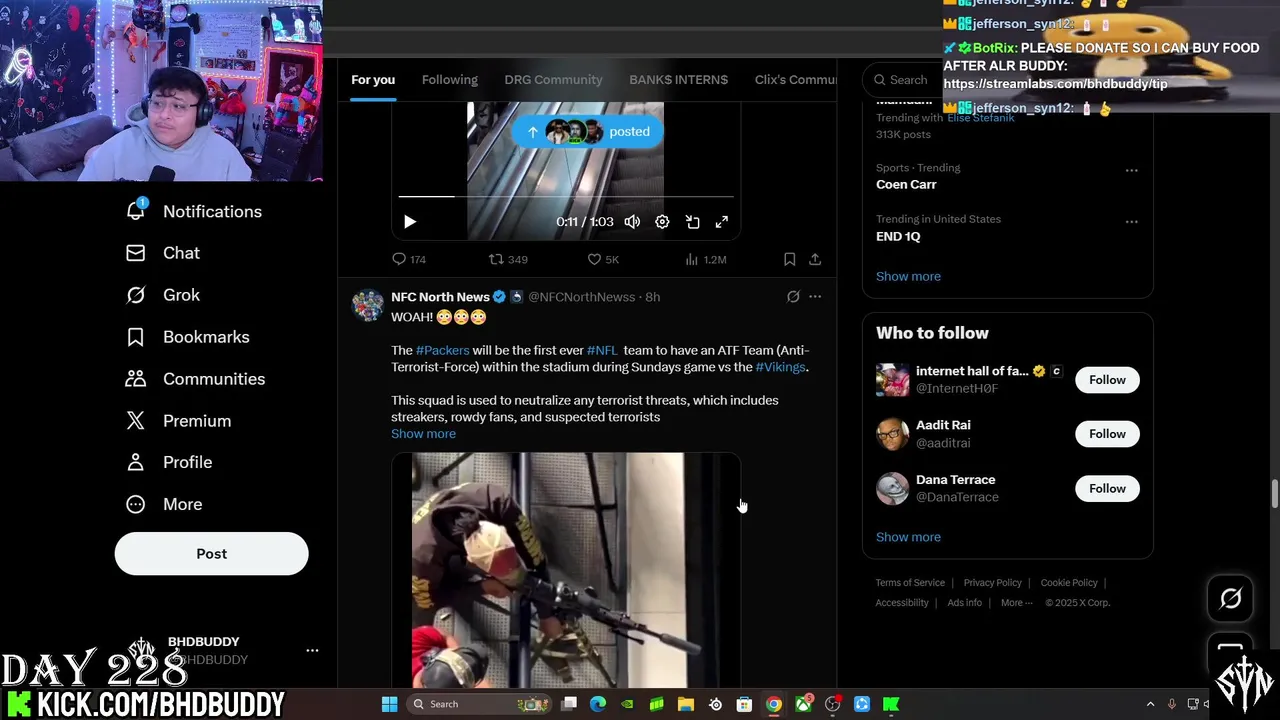Follow Aadit Rai
This screenshot has height=720, width=1280.
coord(1107,434)
